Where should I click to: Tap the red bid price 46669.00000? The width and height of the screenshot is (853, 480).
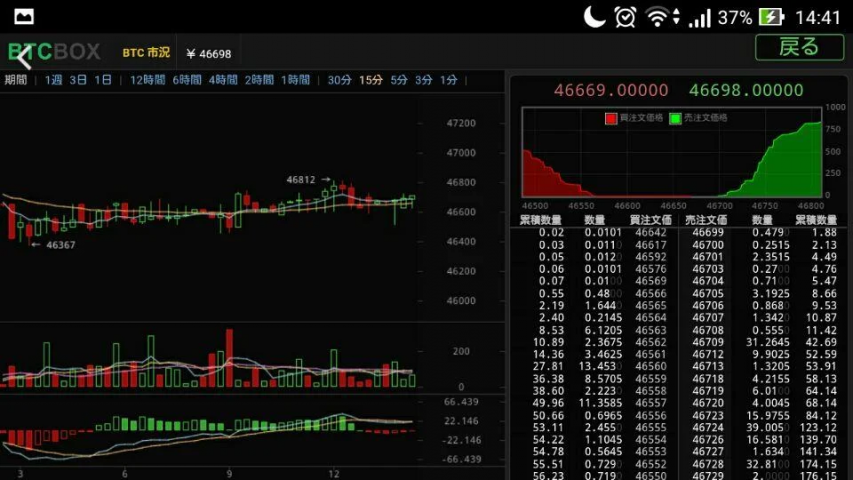click(x=611, y=90)
